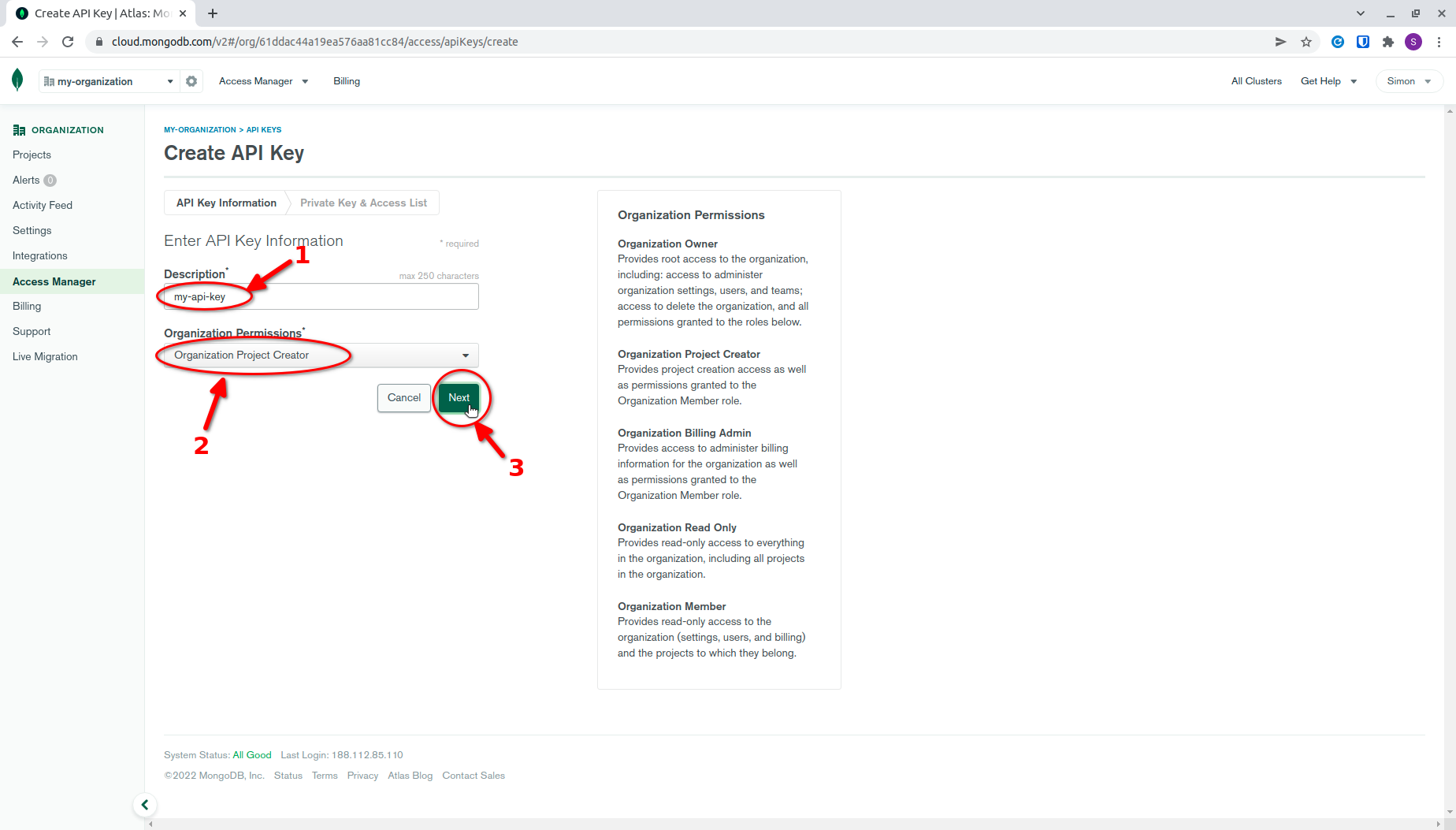The height and width of the screenshot is (830, 1456).
Task: Open Support in the sidebar
Action: (32, 331)
